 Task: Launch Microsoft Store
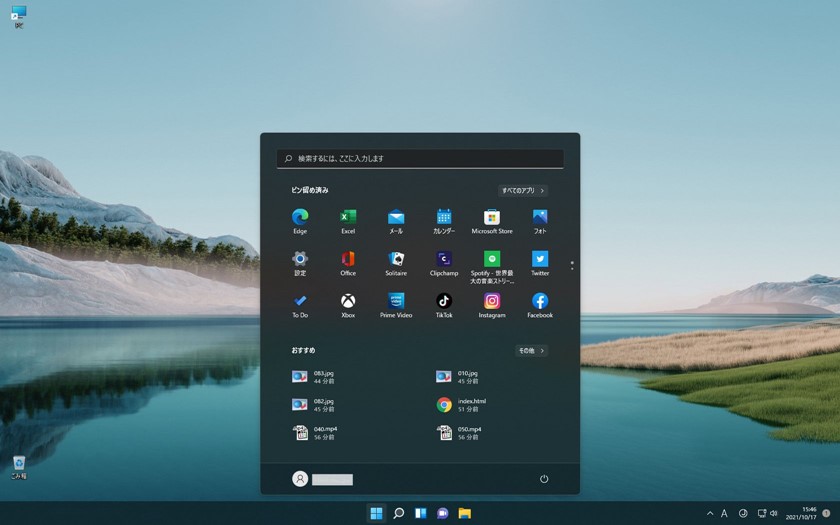(x=492, y=221)
